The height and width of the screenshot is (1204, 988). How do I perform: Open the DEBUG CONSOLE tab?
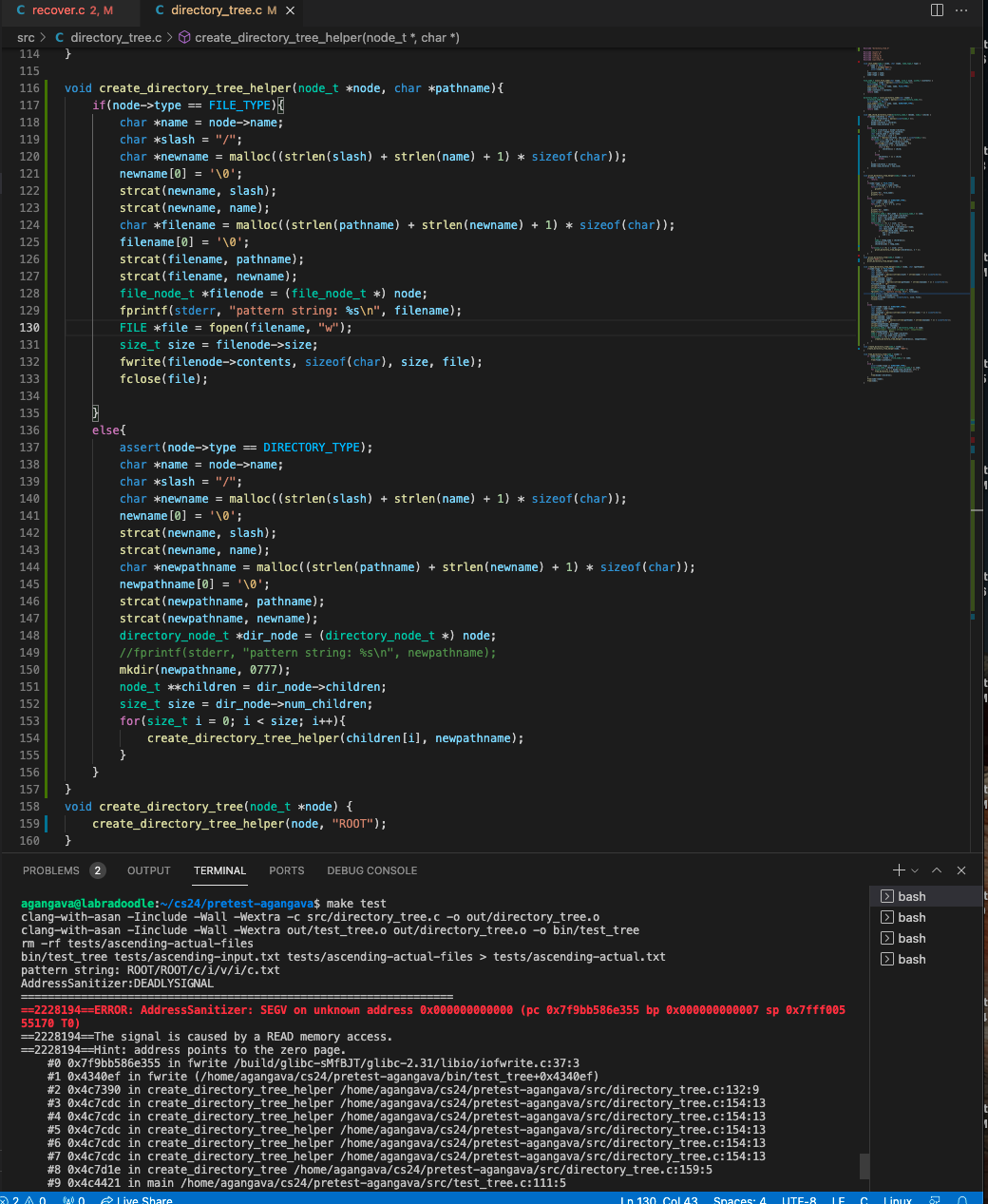tap(371, 870)
